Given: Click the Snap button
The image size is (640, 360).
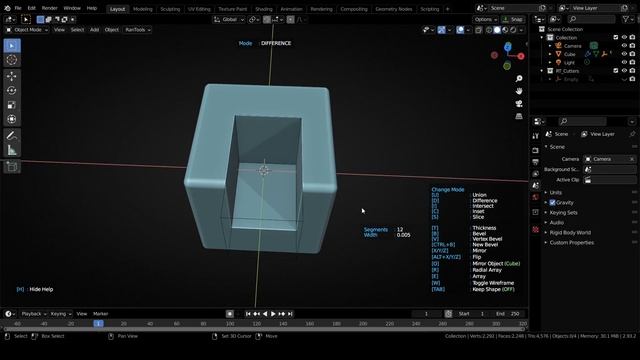Looking at the screenshot, I should [x=513, y=19].
